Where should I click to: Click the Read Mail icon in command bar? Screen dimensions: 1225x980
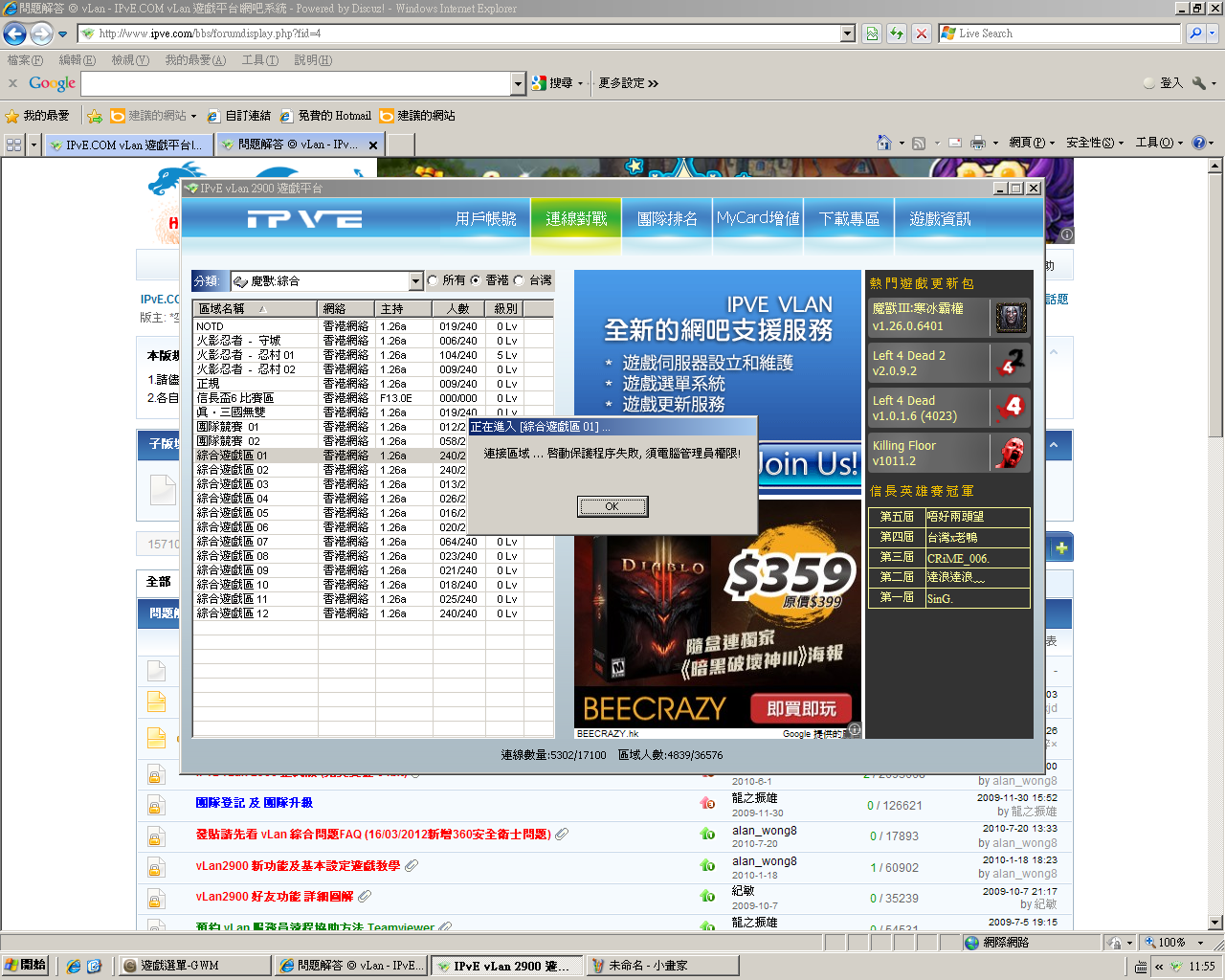(955, 143)
